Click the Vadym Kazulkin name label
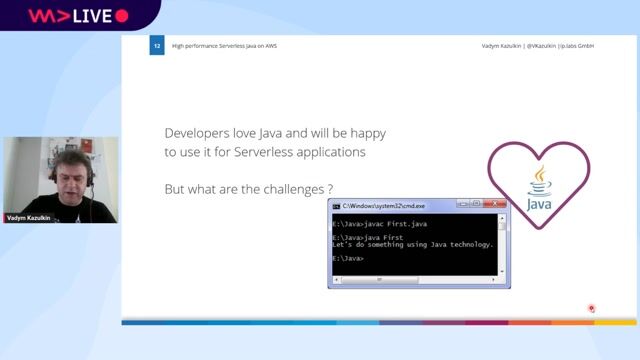Viewport: 640px width, 360px height. (x=28, y=218)
